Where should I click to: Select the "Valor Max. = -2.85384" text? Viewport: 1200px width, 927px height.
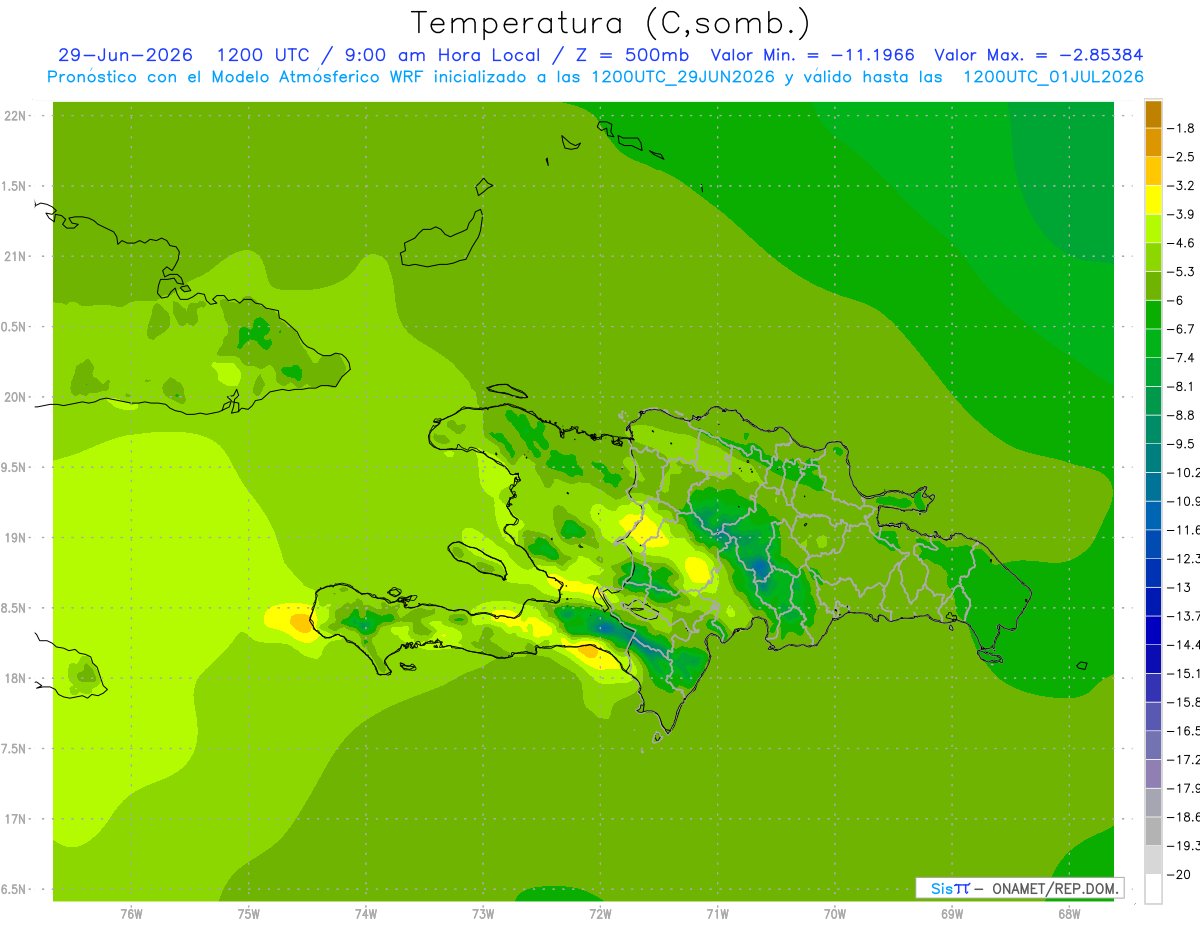tap(1039, 55)
